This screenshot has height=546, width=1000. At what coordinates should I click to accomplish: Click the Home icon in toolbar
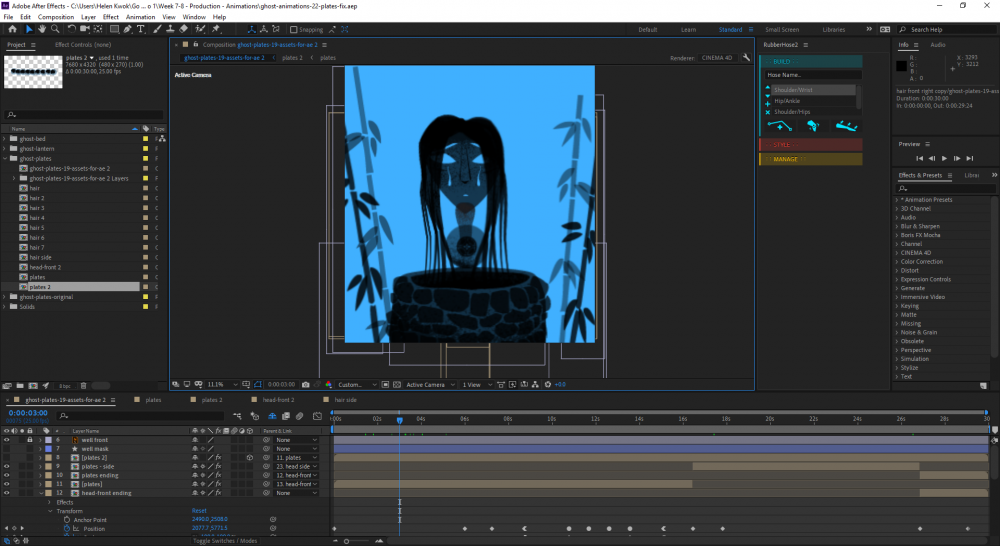click(11, 29)
